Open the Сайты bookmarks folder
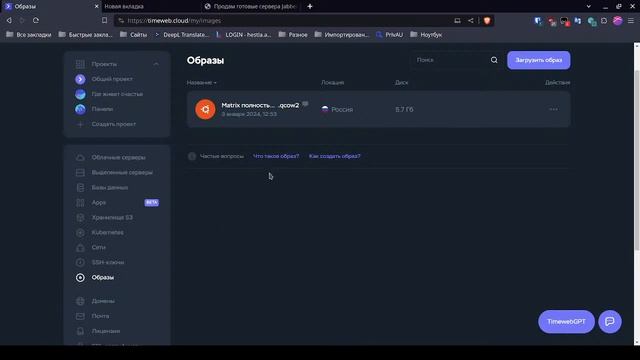Image resolution: width=640 pixels, height=360 pixels. [133, 35]
